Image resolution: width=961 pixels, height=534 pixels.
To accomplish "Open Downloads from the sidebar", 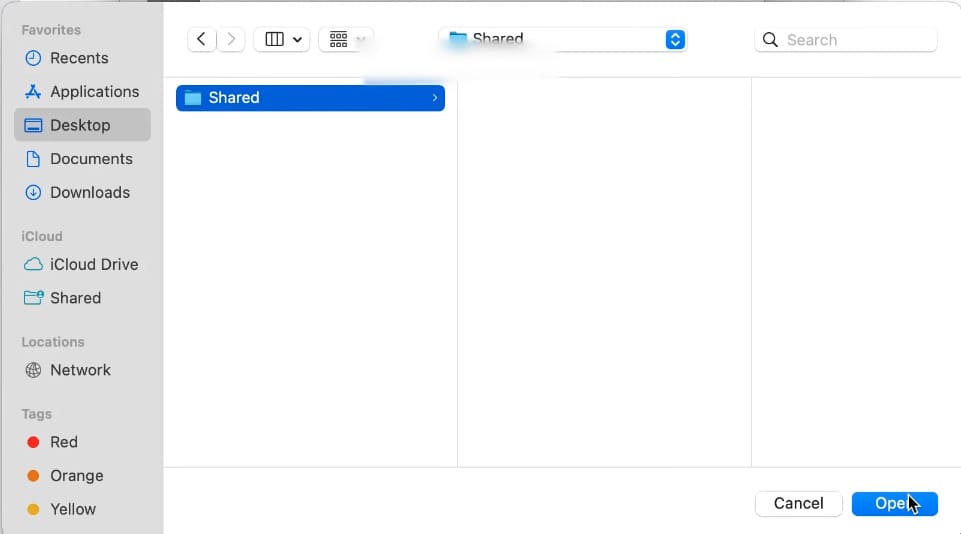I will [90, 192].
